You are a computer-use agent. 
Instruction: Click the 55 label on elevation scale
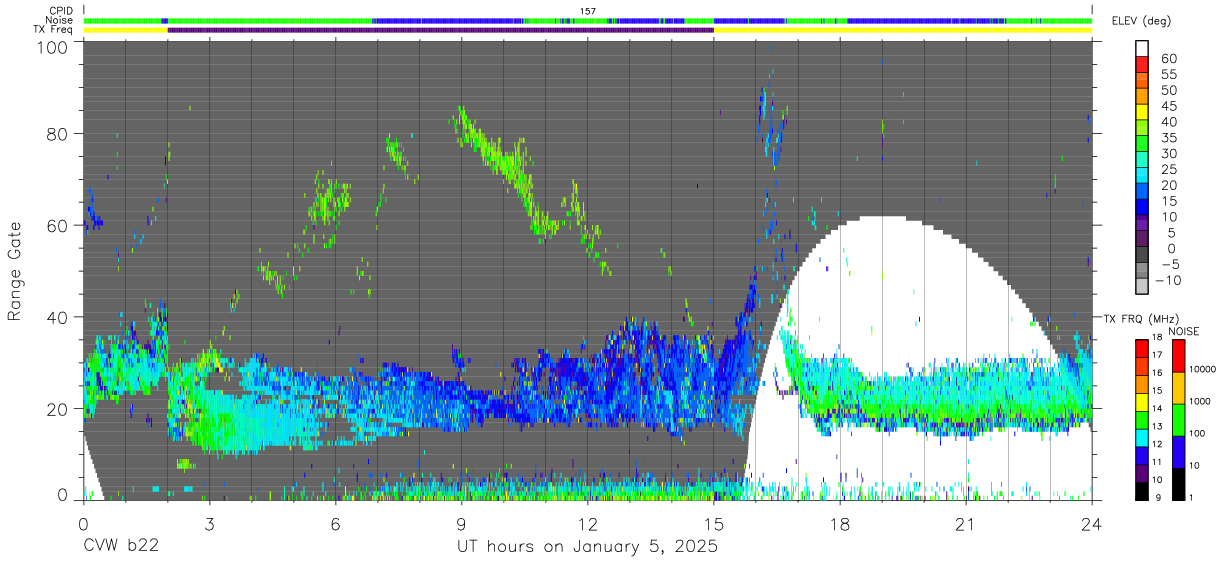point(1168,74)
